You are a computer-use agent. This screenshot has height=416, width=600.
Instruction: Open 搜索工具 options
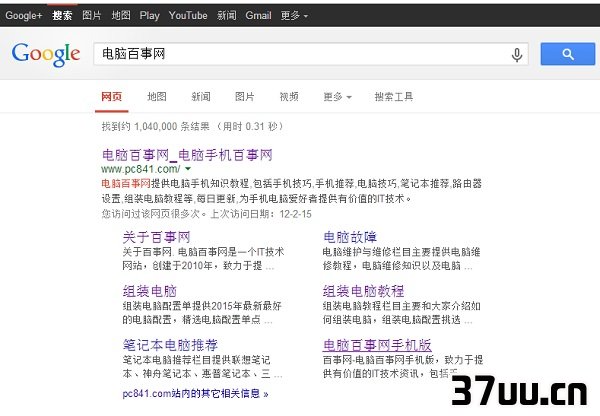[394, 97]
